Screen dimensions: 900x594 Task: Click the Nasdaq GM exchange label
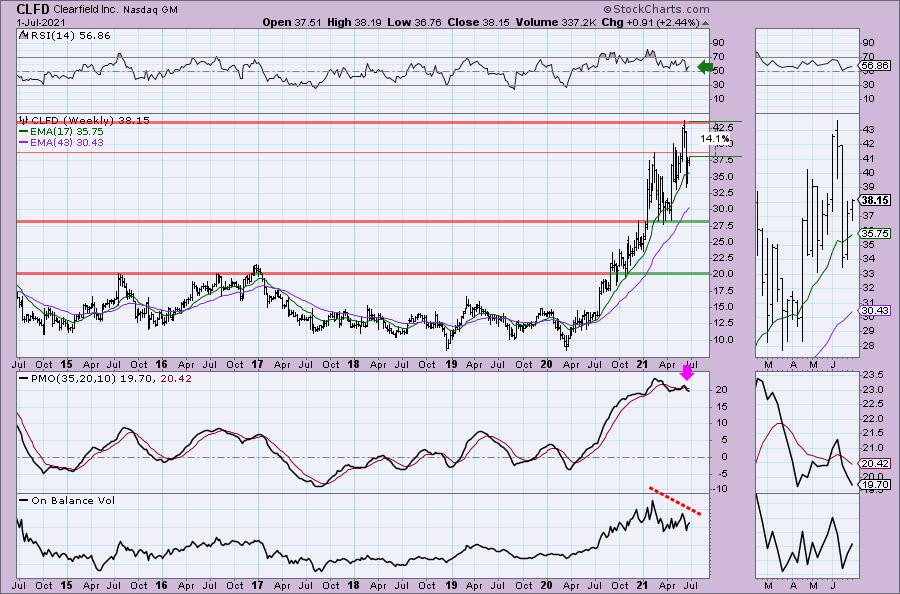click(150, 10)
